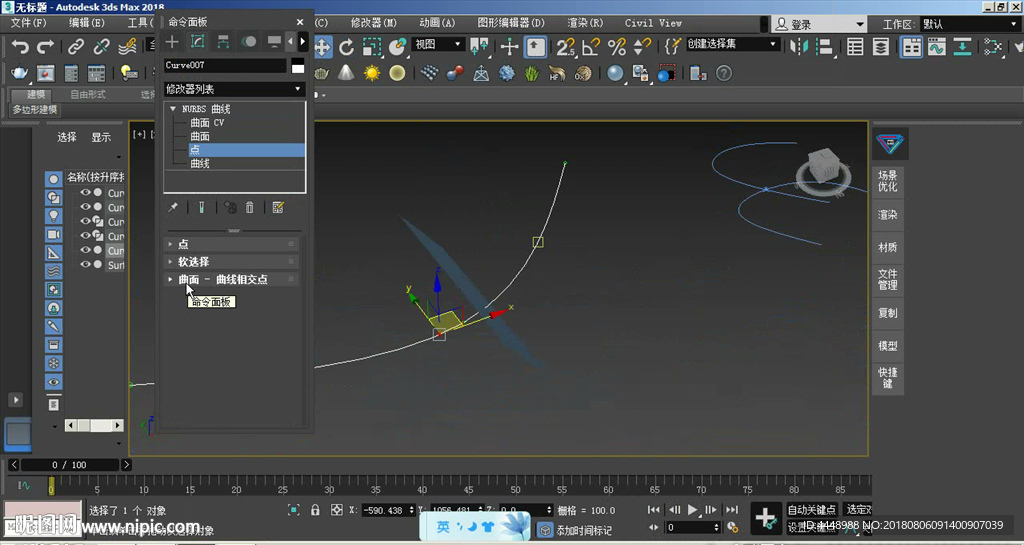
Task: Select the Link tool icon
Action: point(76,47)
